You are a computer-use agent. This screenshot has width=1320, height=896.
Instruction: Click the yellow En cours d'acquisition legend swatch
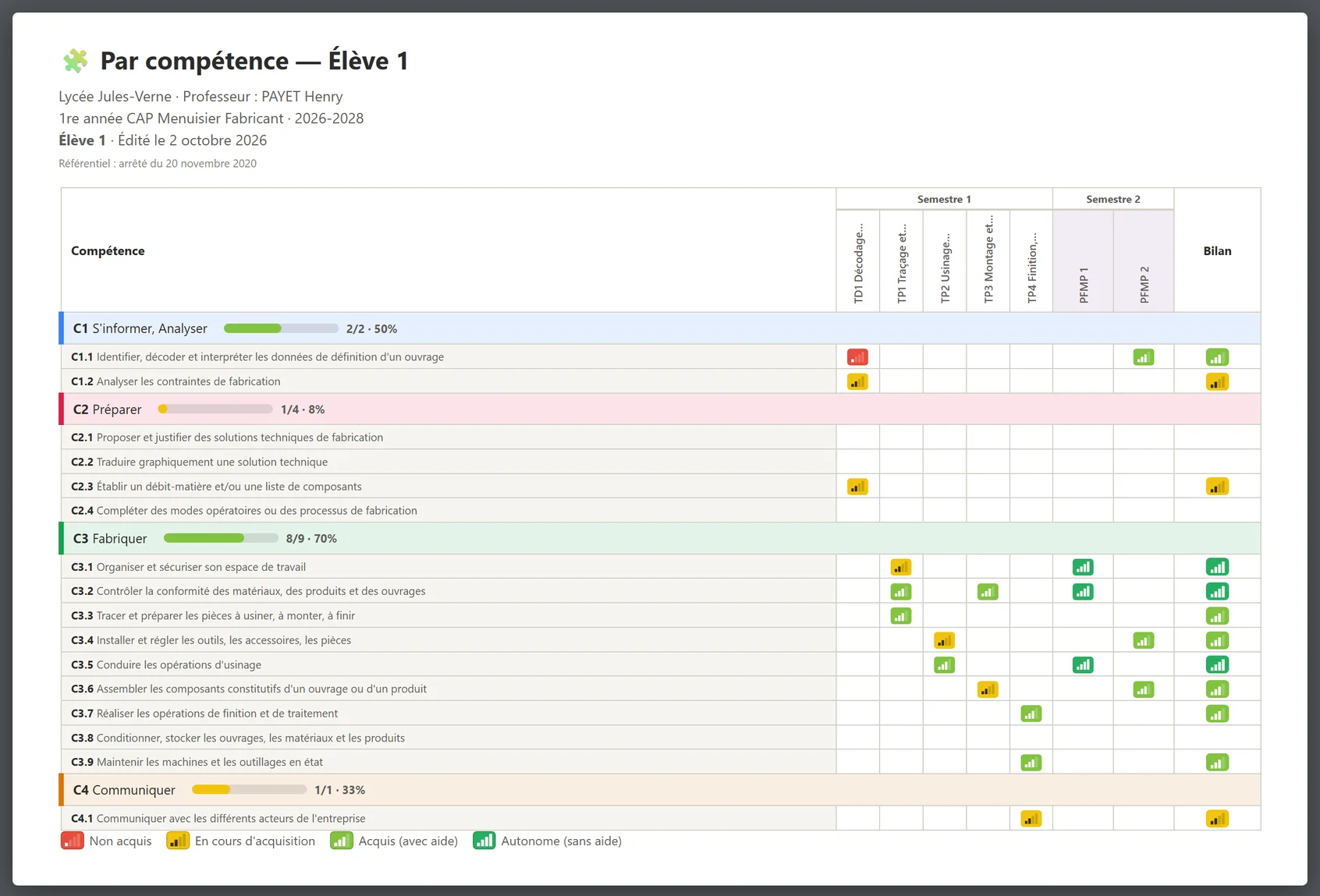pyautogui.click(x=178, y=841)
